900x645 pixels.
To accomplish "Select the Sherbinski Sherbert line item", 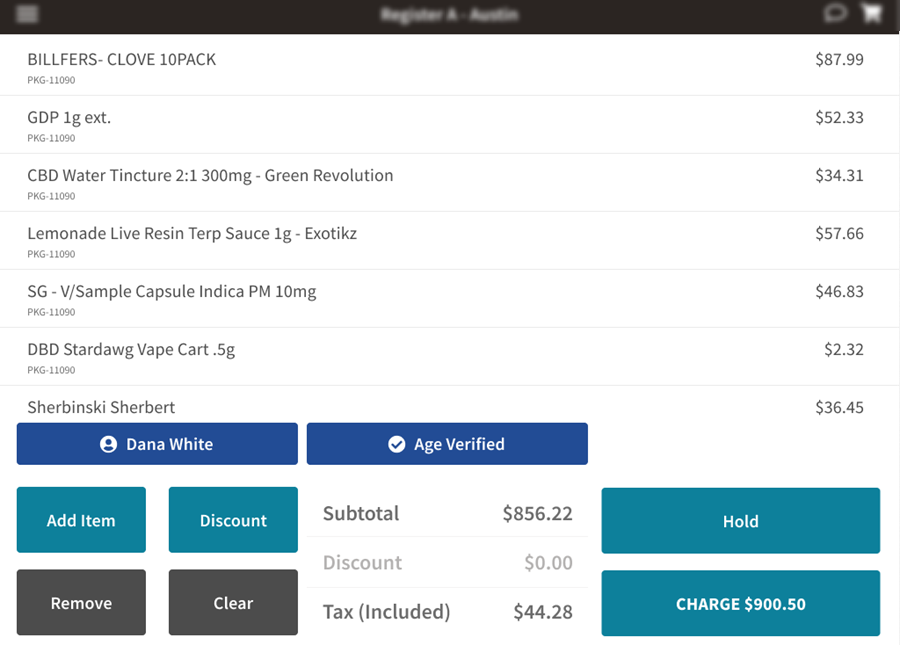I will [x=449, y=405].
